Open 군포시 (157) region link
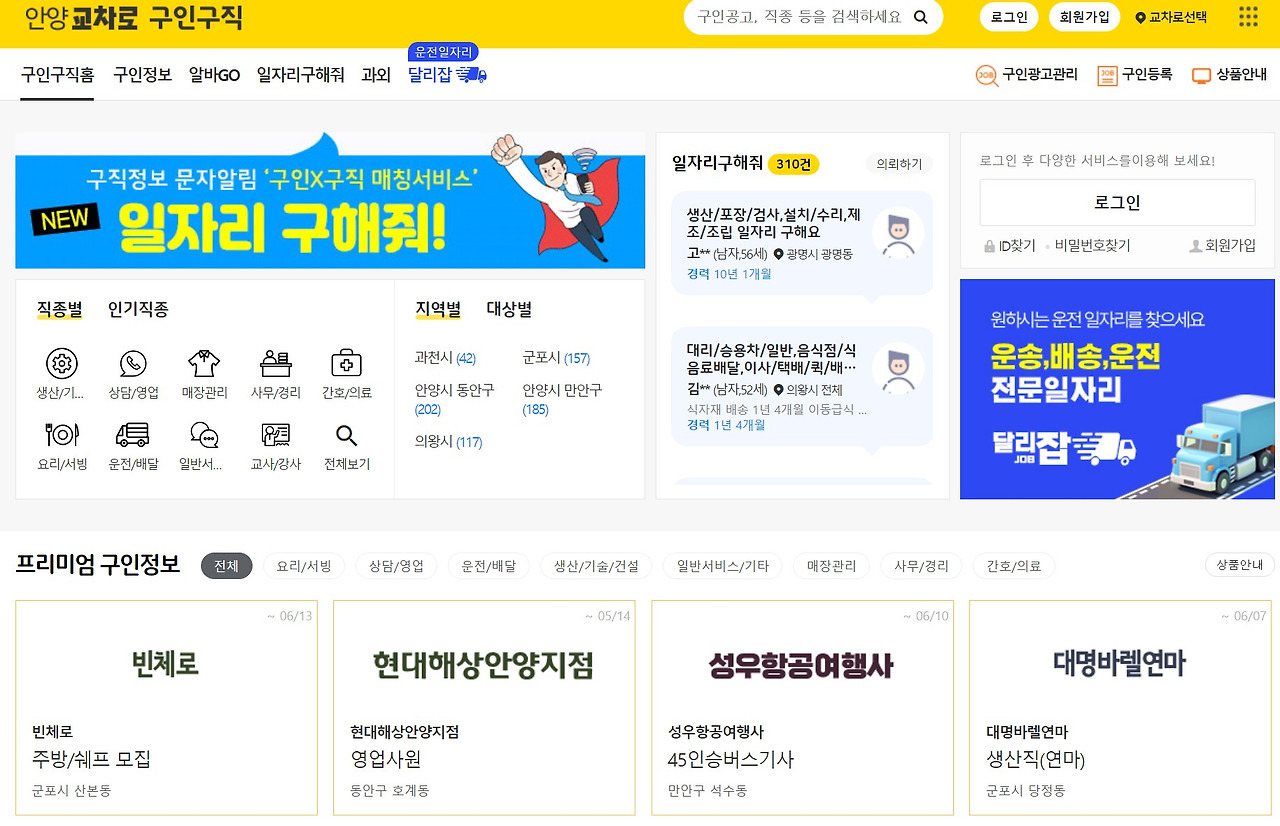Image resolution: width=1280 pixels, height=826 pixels. 556,358
